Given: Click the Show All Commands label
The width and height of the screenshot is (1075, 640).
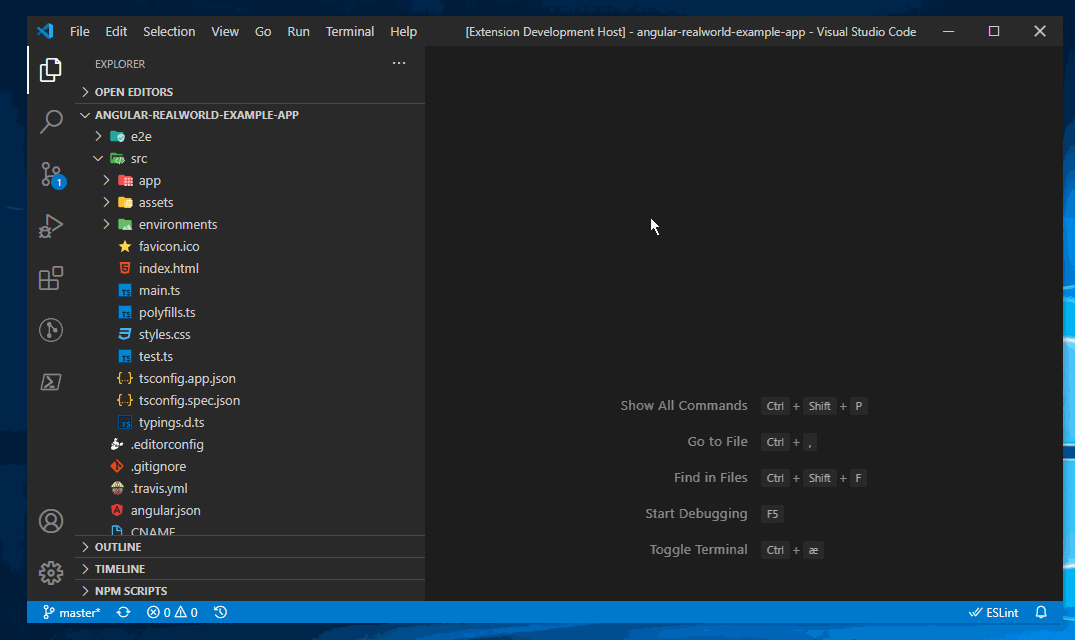Looking at the screenshot, I should coord(684,406).
